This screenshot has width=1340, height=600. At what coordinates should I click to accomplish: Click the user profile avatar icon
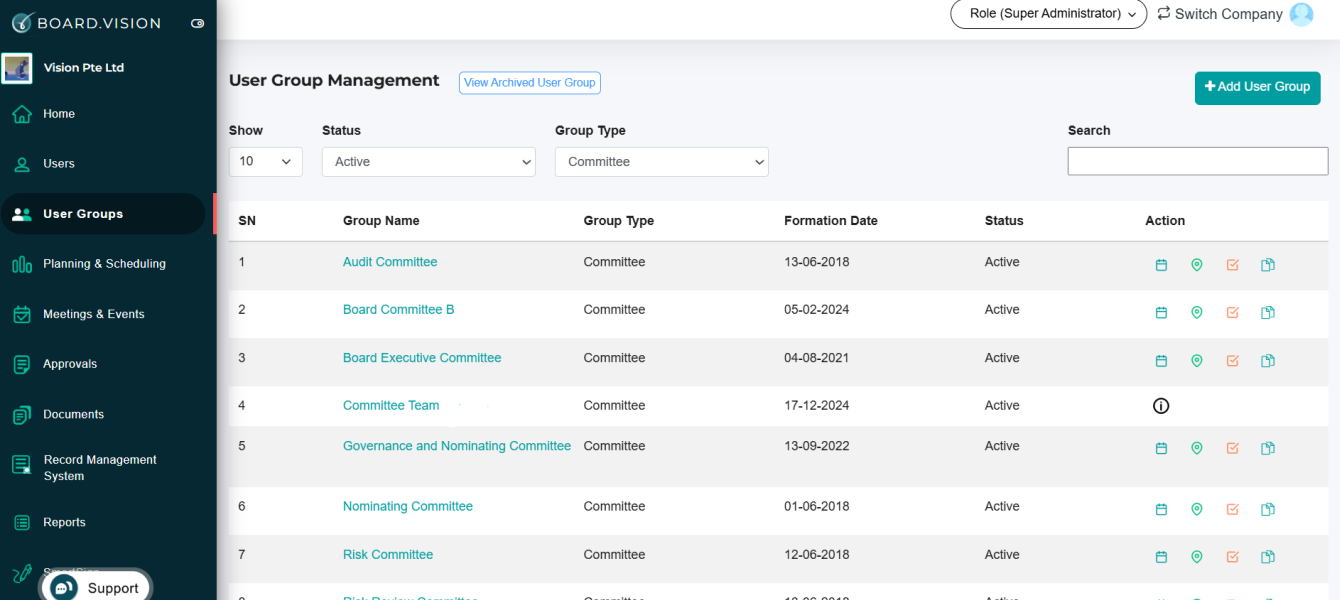pyautogui.click(x=1301, y=14)
